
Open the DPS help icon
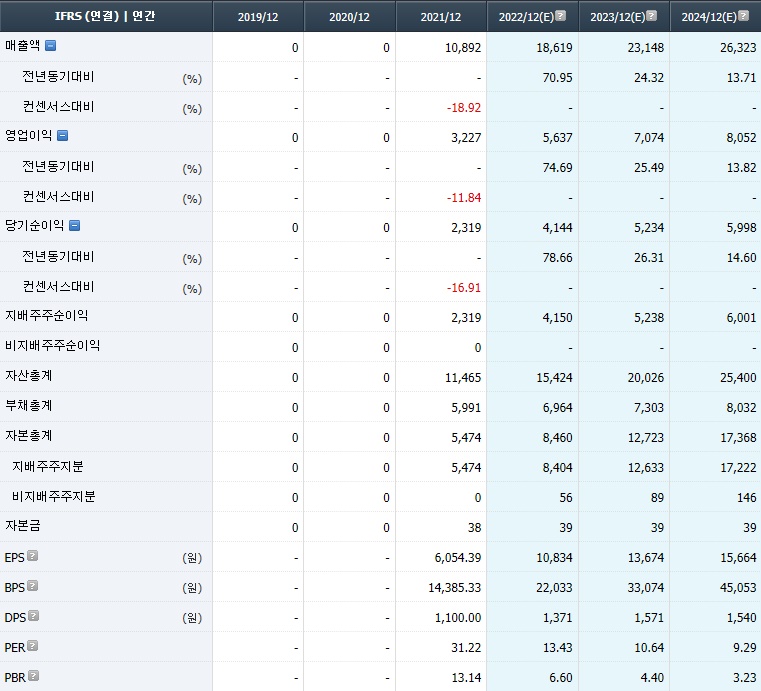click(x=33, y=616)
